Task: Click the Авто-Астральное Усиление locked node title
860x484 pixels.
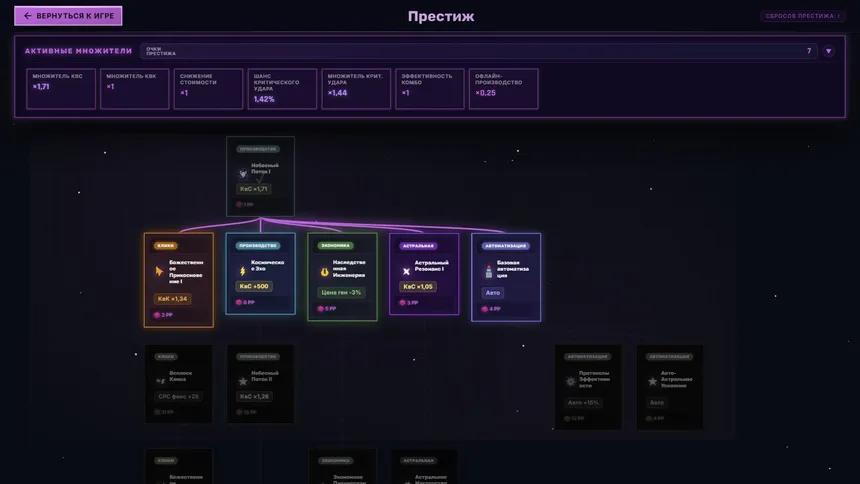Action: pyautogui.click(x=676, y=379)
